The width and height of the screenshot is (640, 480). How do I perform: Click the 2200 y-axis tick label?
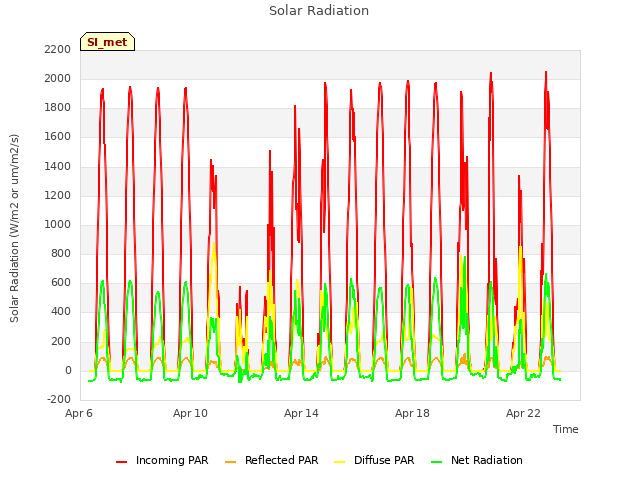(58, 49)
